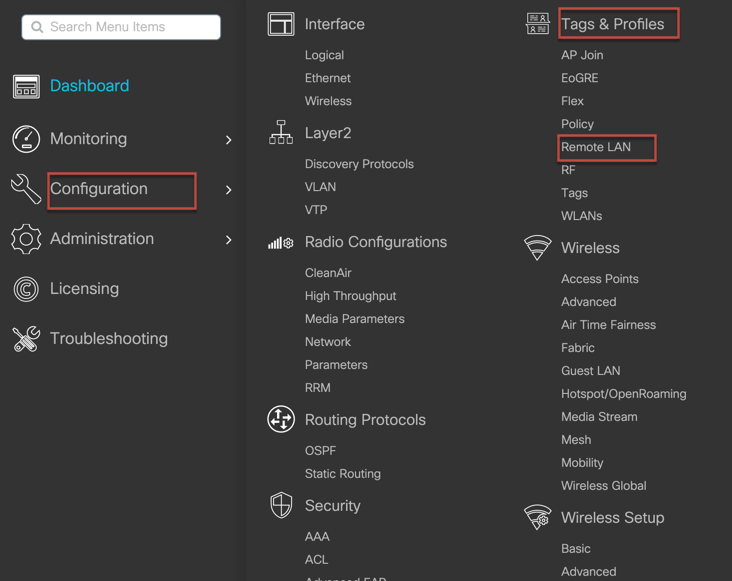
Task: Open Ethernet under Interface
Action: [x=328, y=78]
